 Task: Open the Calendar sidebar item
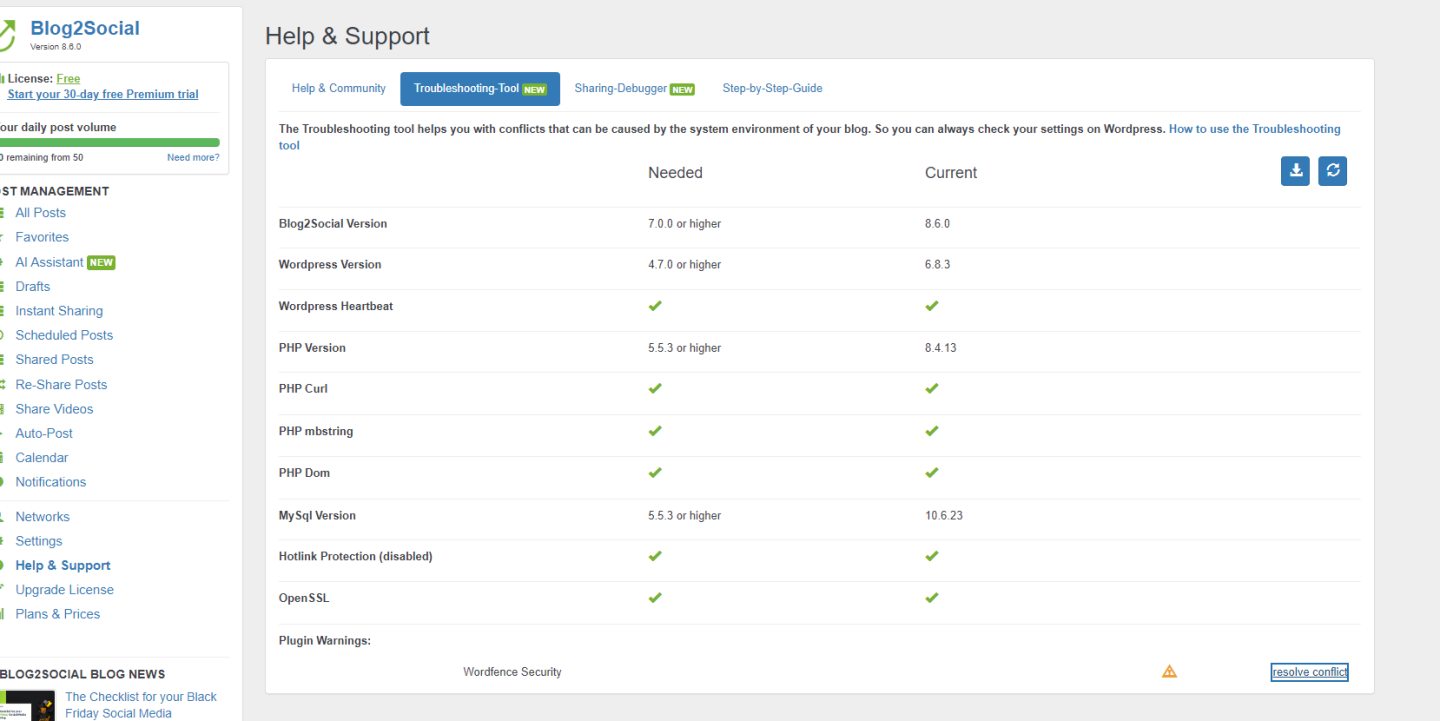tap(42, 458)
